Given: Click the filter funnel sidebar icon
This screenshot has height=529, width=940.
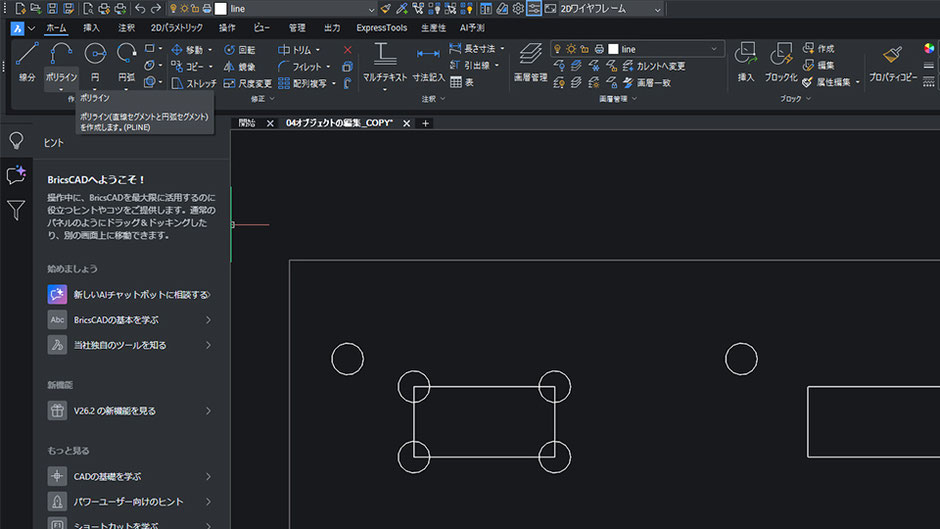Looking at the screenshot, I should pyautogui.click(x=16, y=210).
